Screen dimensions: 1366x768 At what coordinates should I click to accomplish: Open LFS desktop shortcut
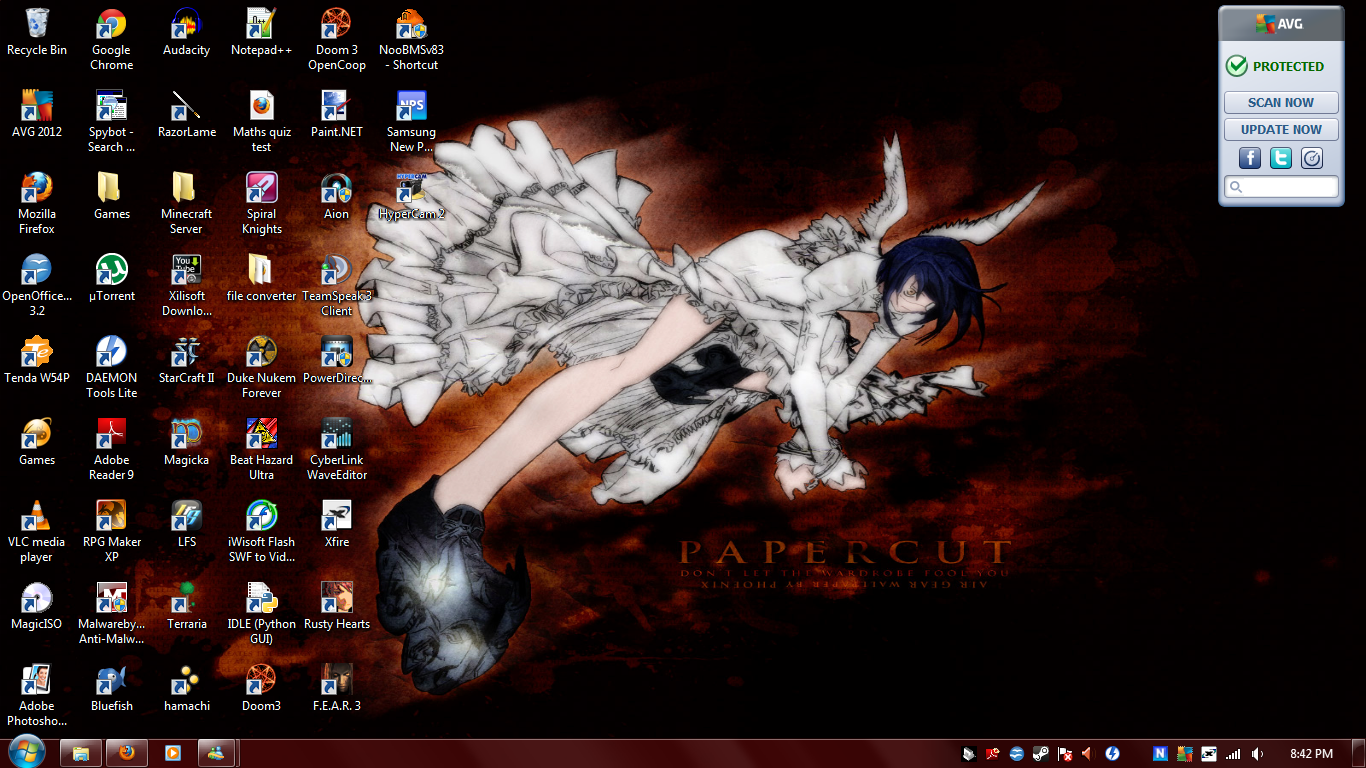pos(186,524)
